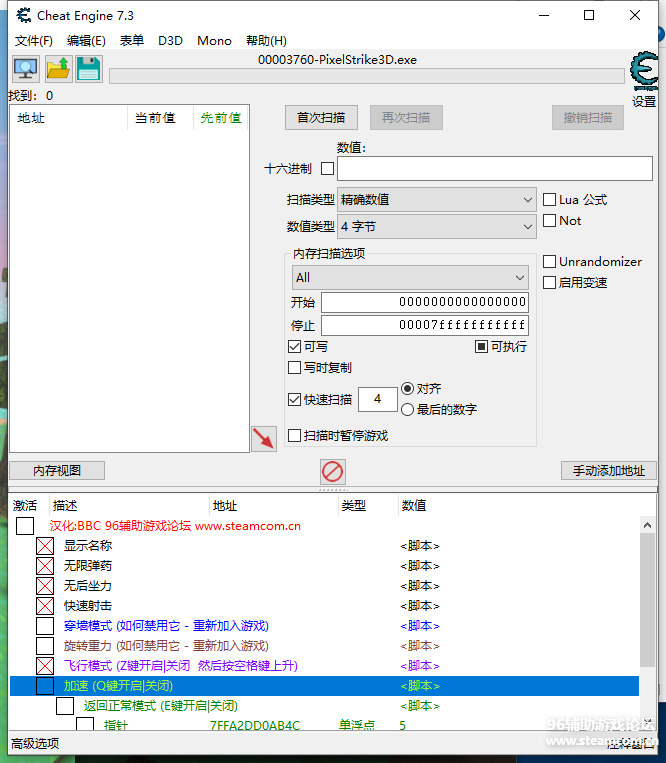Image resolution: width=666 pixels, height=763 pixels.
Task: Select the 对齐 radio button
Action: [408, 388]
